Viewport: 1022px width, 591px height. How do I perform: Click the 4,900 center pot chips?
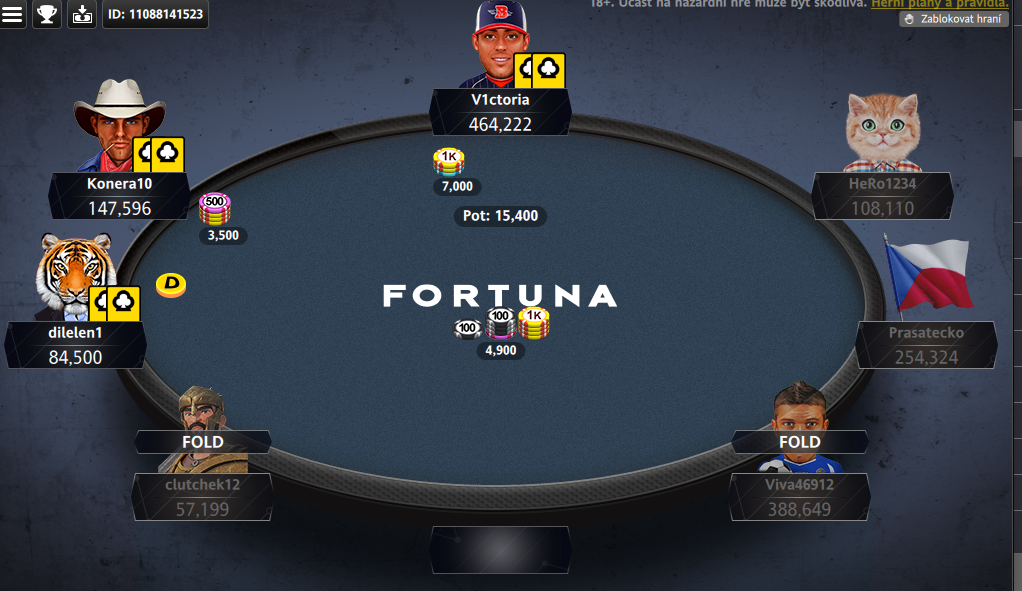point(501,324)
